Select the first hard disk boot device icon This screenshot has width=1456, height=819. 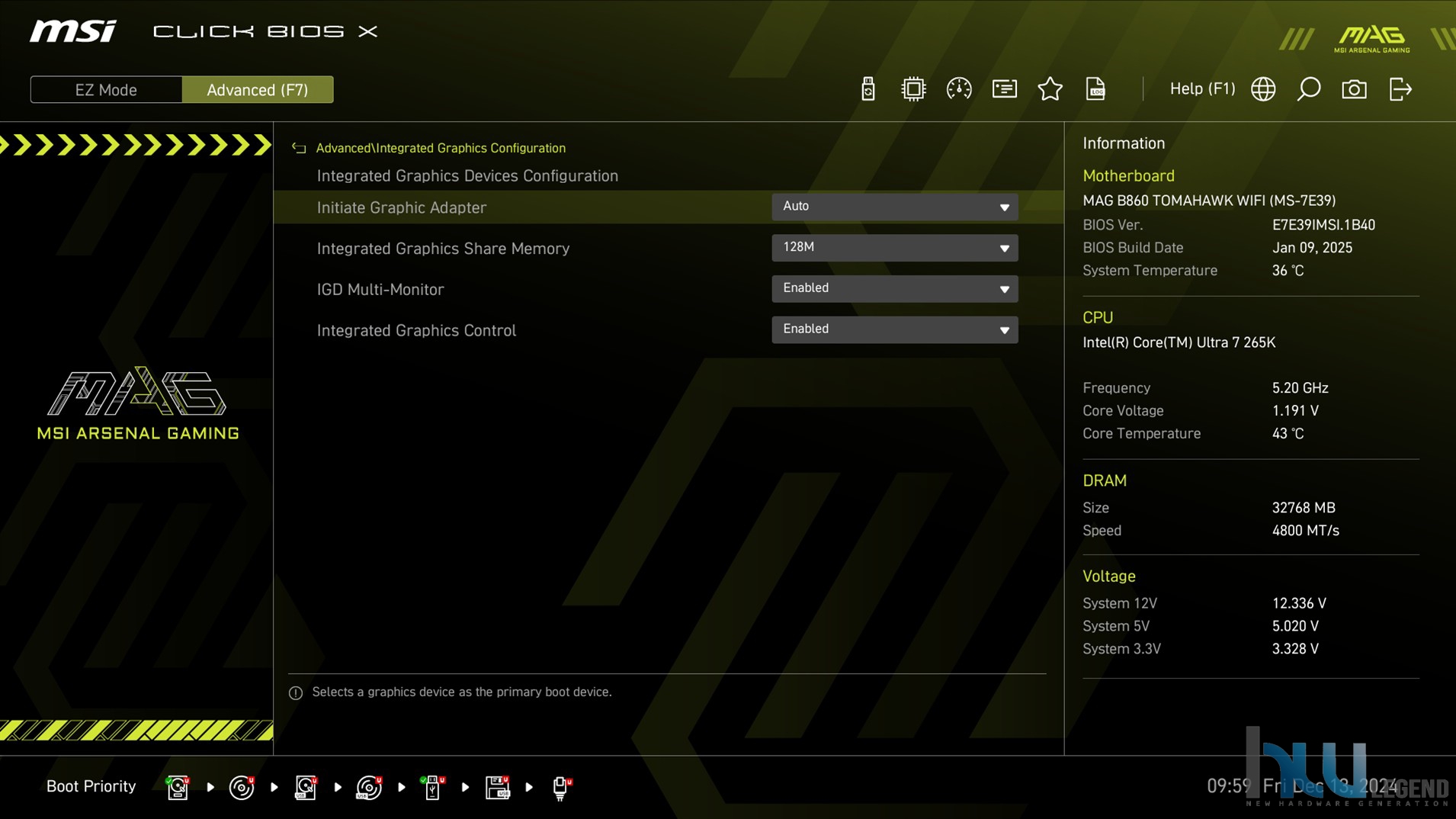(x=178, y=787)
